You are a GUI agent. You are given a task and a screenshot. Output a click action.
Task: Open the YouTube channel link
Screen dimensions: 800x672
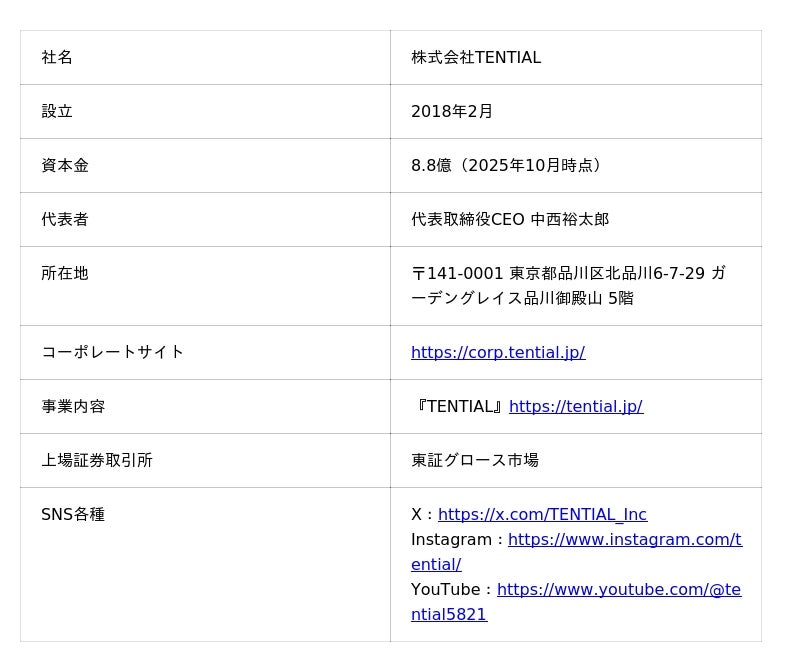click(618, 590)
